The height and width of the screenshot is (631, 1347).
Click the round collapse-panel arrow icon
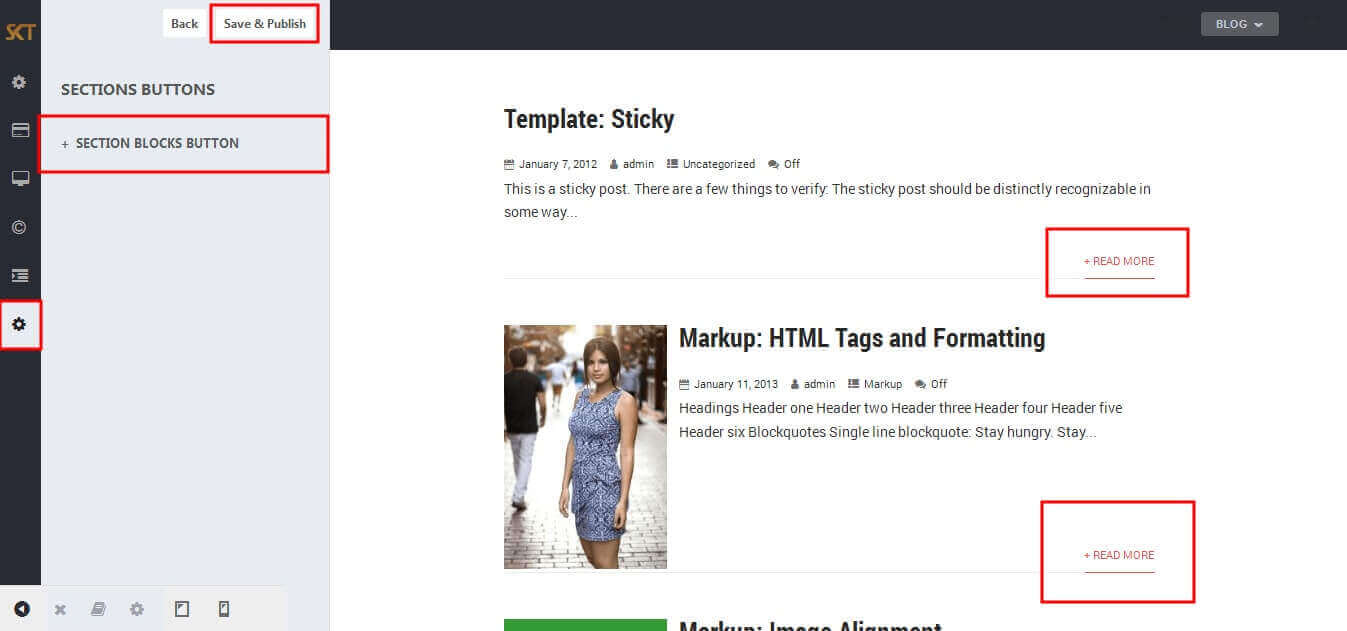point(21,609)
